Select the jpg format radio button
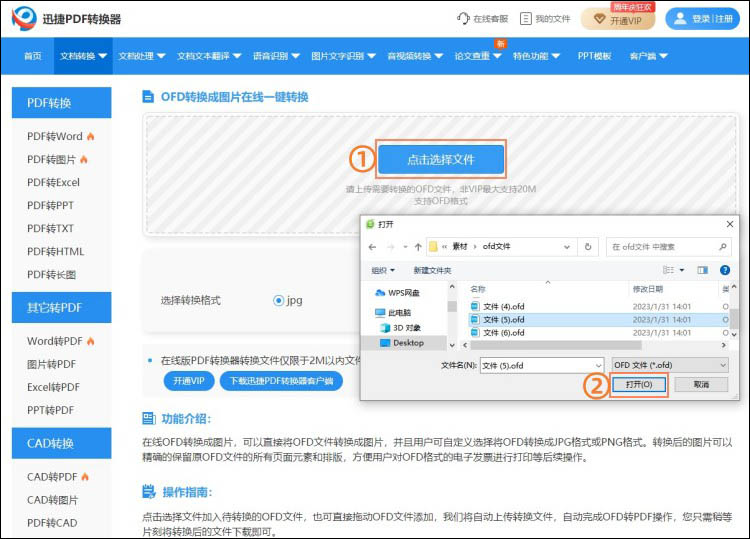Viewport: 750px width, 539px height. (278, 300)
